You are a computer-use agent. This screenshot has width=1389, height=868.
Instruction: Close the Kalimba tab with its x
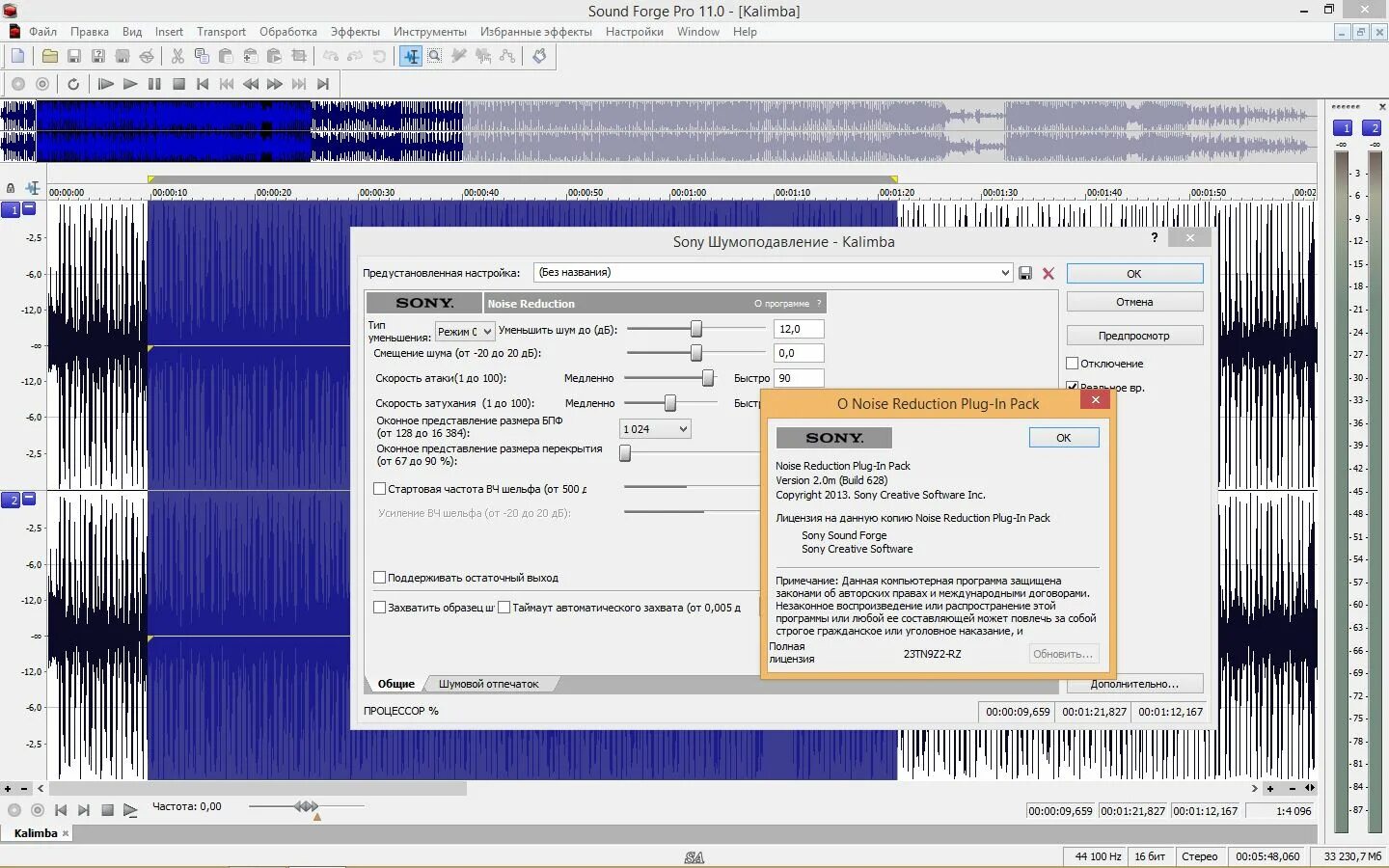click(x=67, y=833)
